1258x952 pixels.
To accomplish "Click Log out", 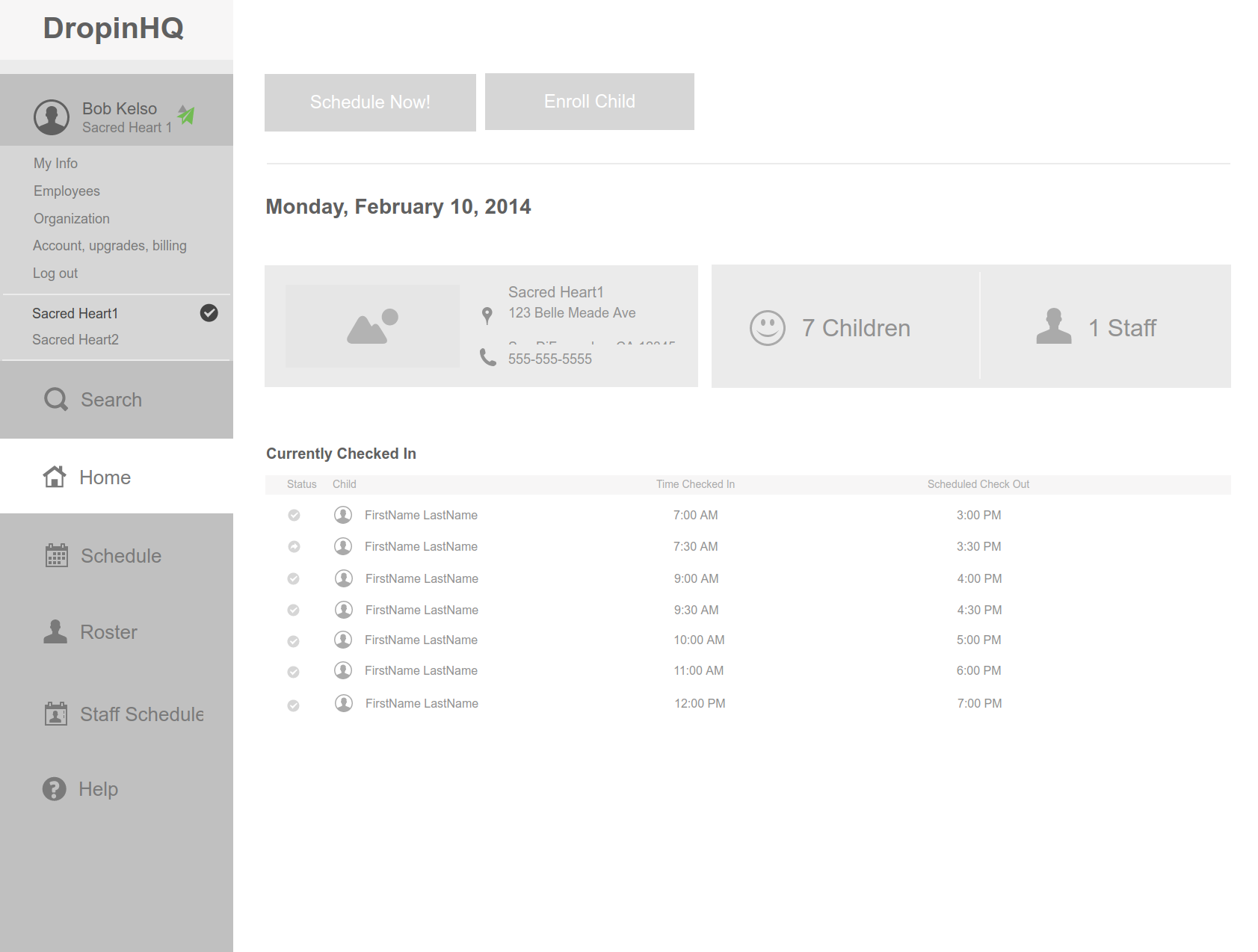I will [55, 273].
